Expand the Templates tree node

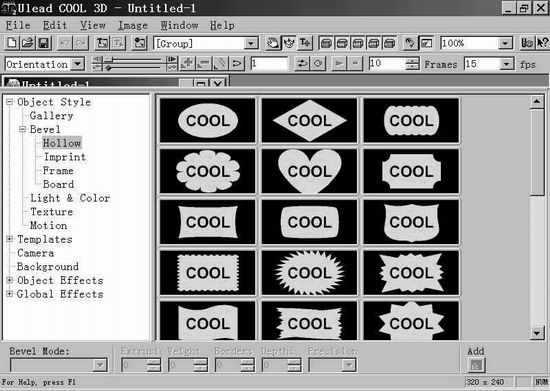[x=10, y=239]
